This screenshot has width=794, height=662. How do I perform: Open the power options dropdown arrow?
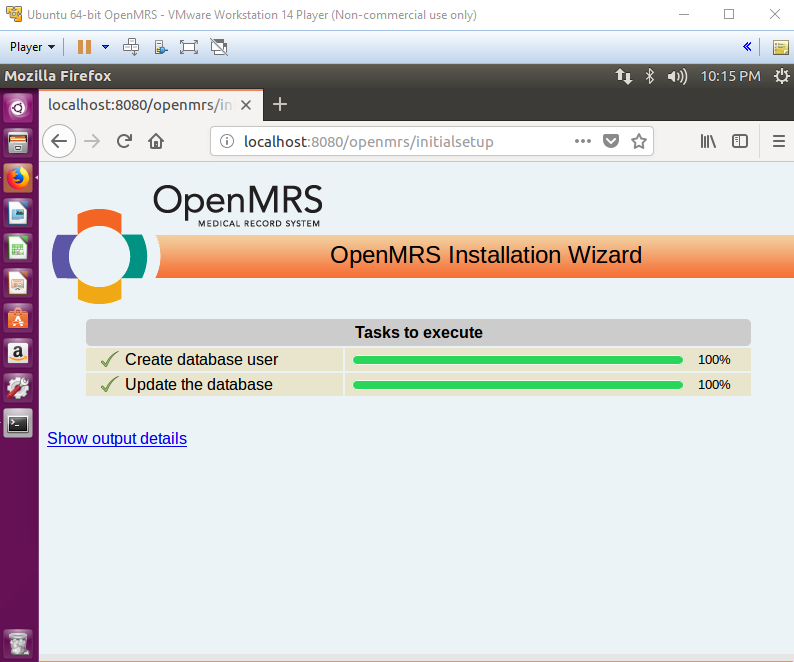(105, 47)
